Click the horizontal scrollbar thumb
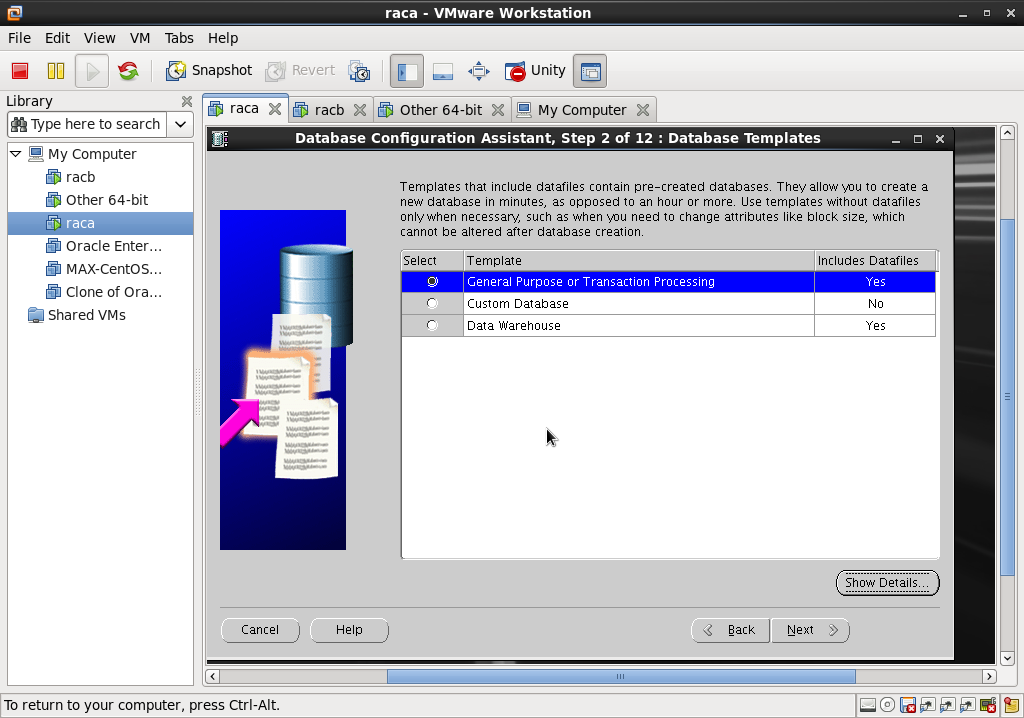 coord(620,677)
